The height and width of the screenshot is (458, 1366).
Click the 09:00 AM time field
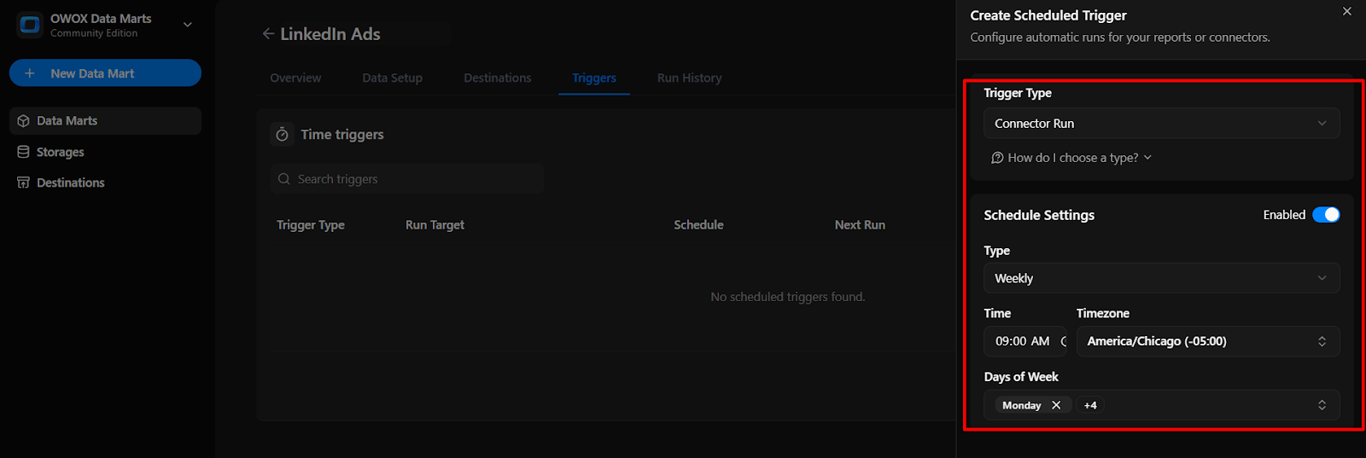1025,341
